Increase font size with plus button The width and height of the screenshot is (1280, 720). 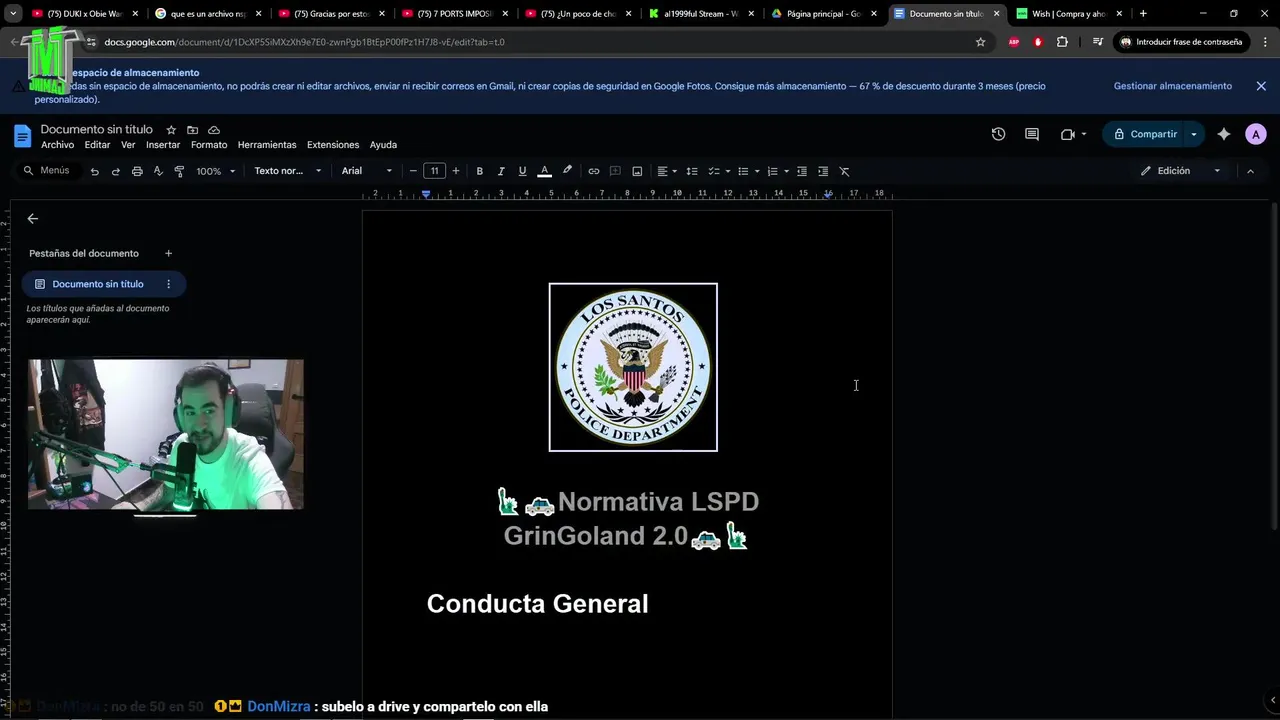coord(456,171)
